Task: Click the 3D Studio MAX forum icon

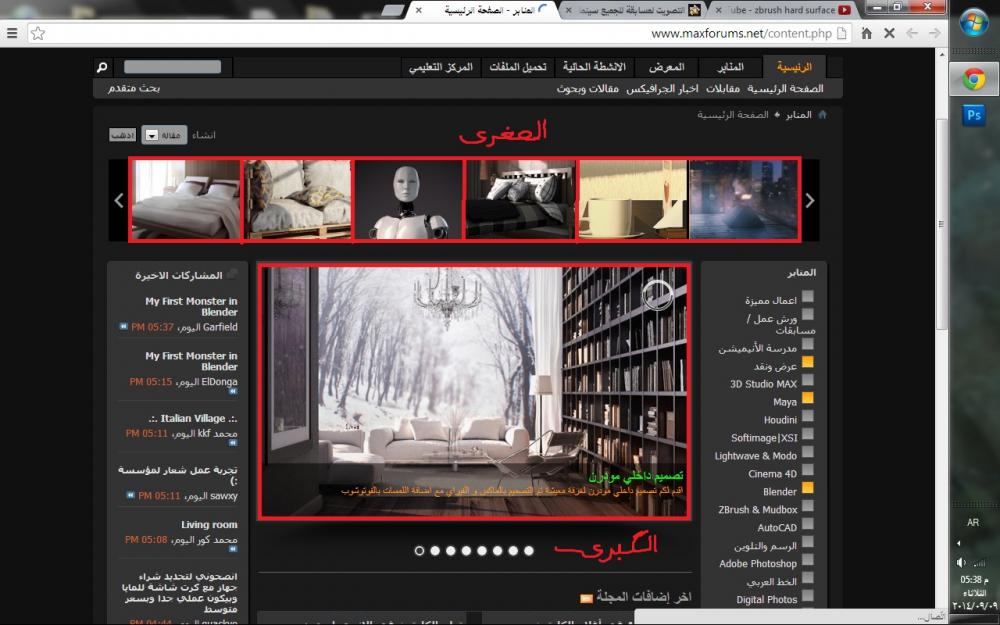Action: point(807,380)
